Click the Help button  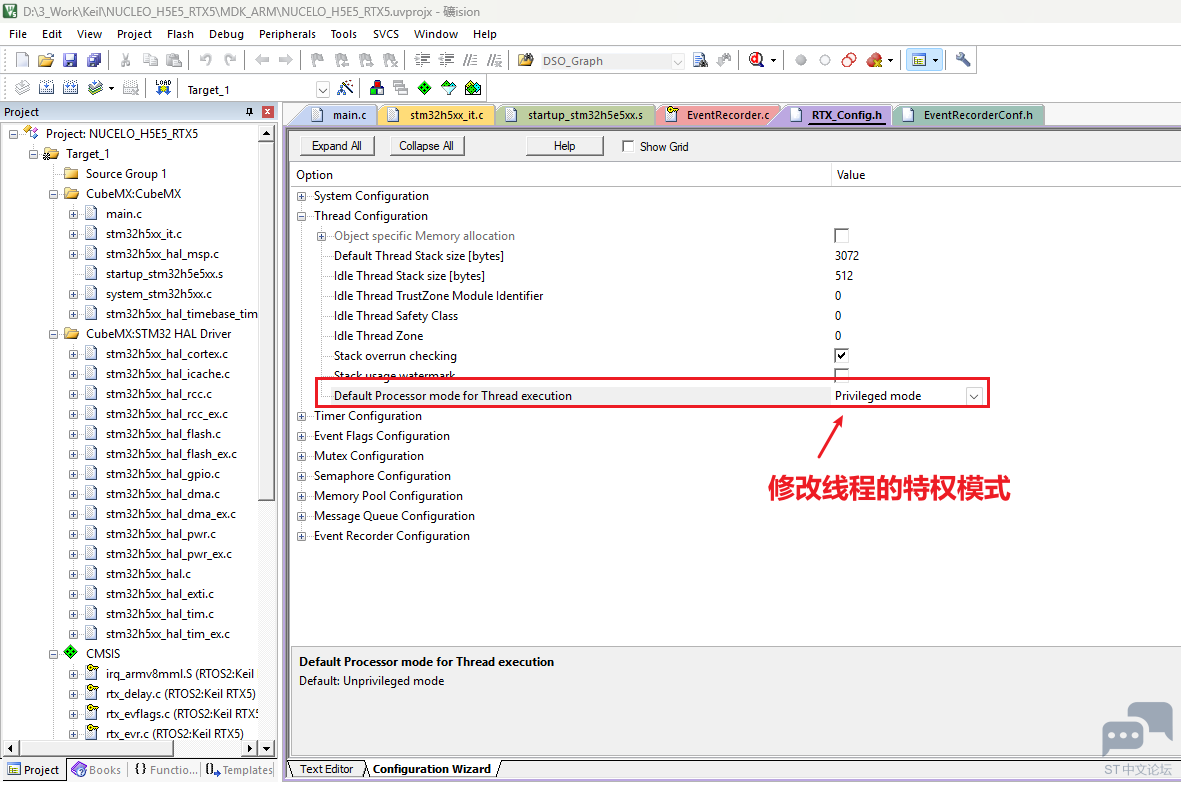(564, 146)
